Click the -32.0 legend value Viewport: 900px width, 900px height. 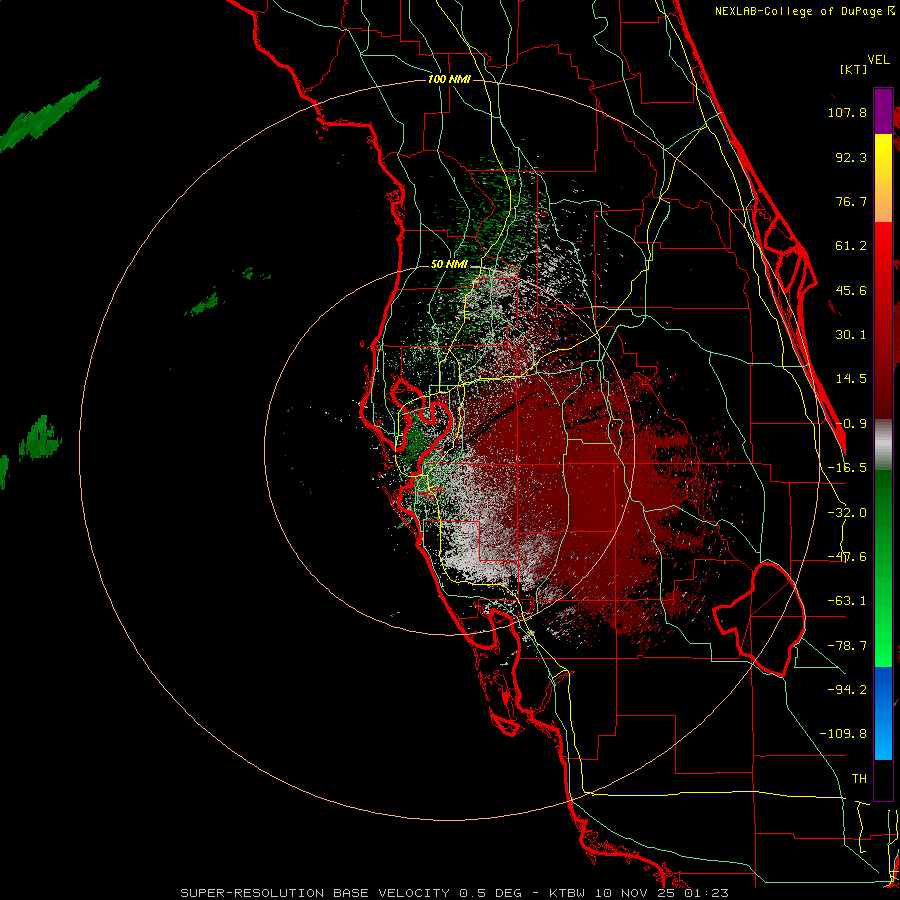click(x=847, y=513)
